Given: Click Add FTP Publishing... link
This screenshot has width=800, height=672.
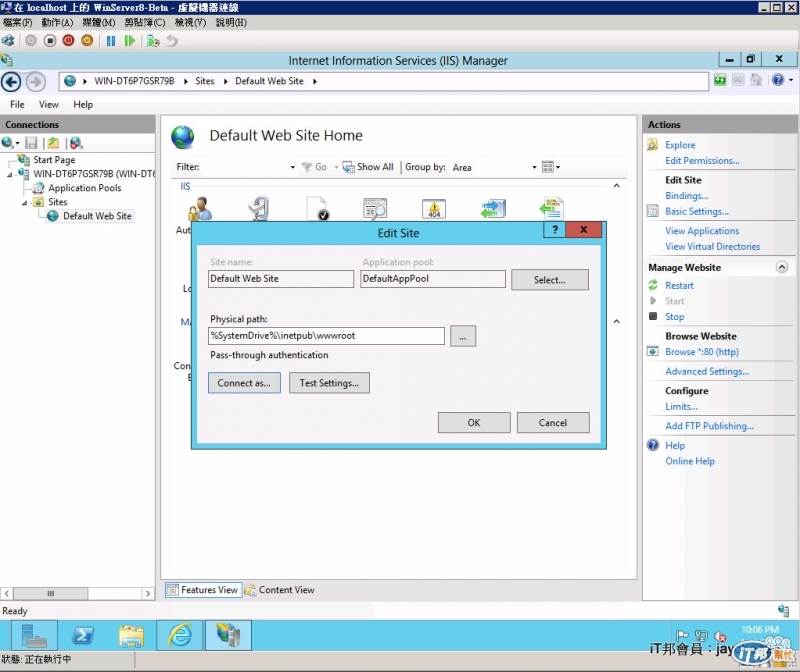Looking at the screenshot, I should point(709,426).
